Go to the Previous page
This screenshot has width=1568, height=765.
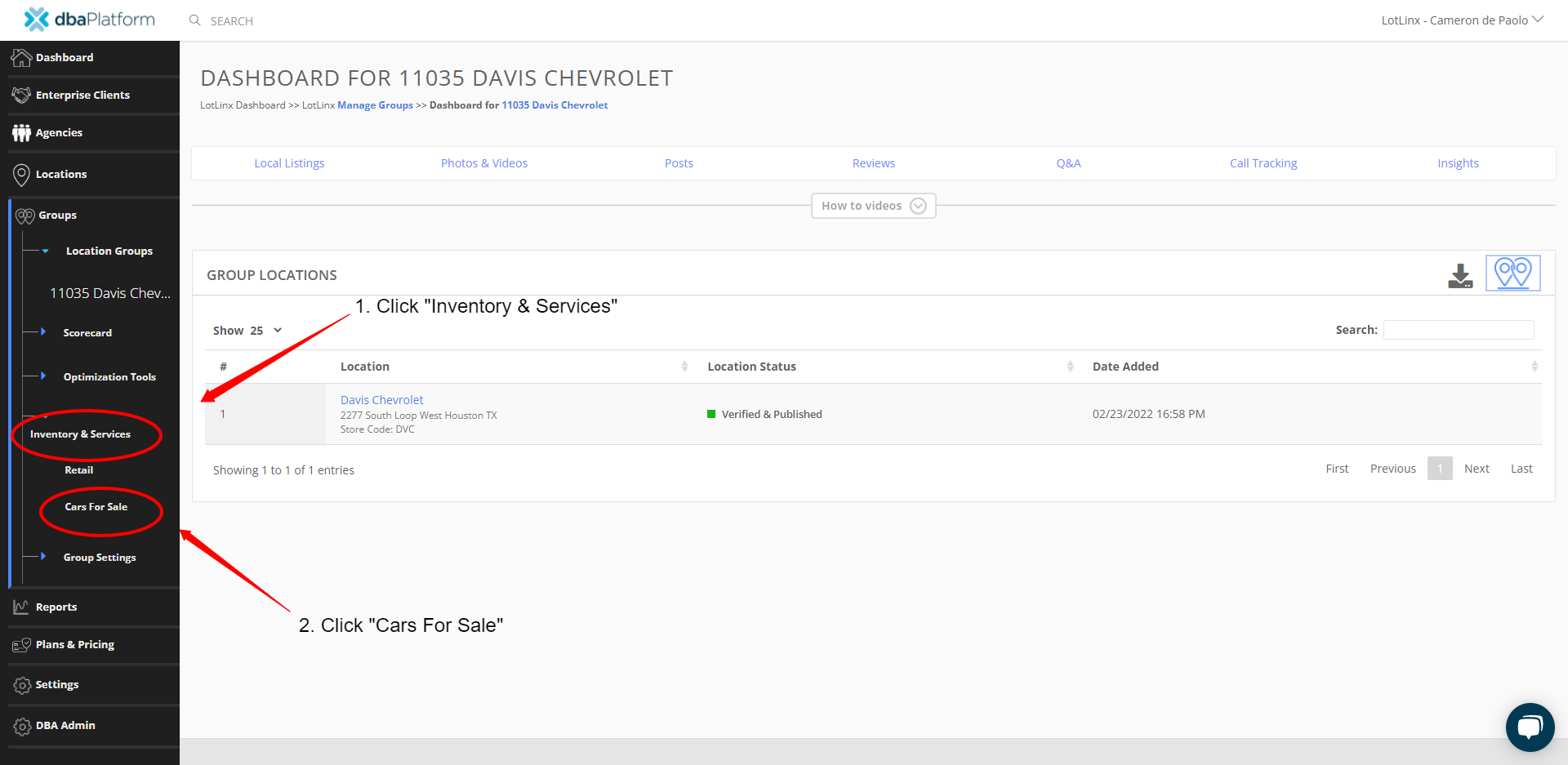1393,469
